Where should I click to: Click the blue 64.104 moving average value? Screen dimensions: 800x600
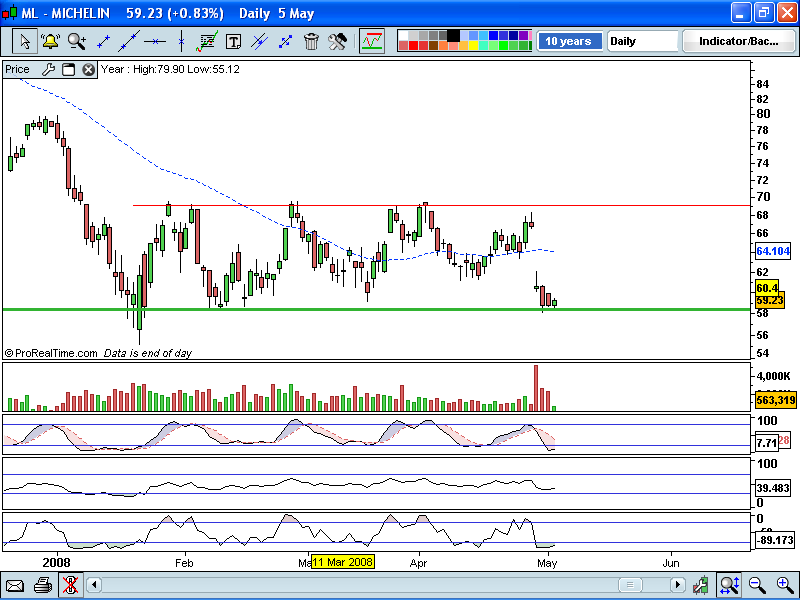pyautogui.click(x=773, y=251)
